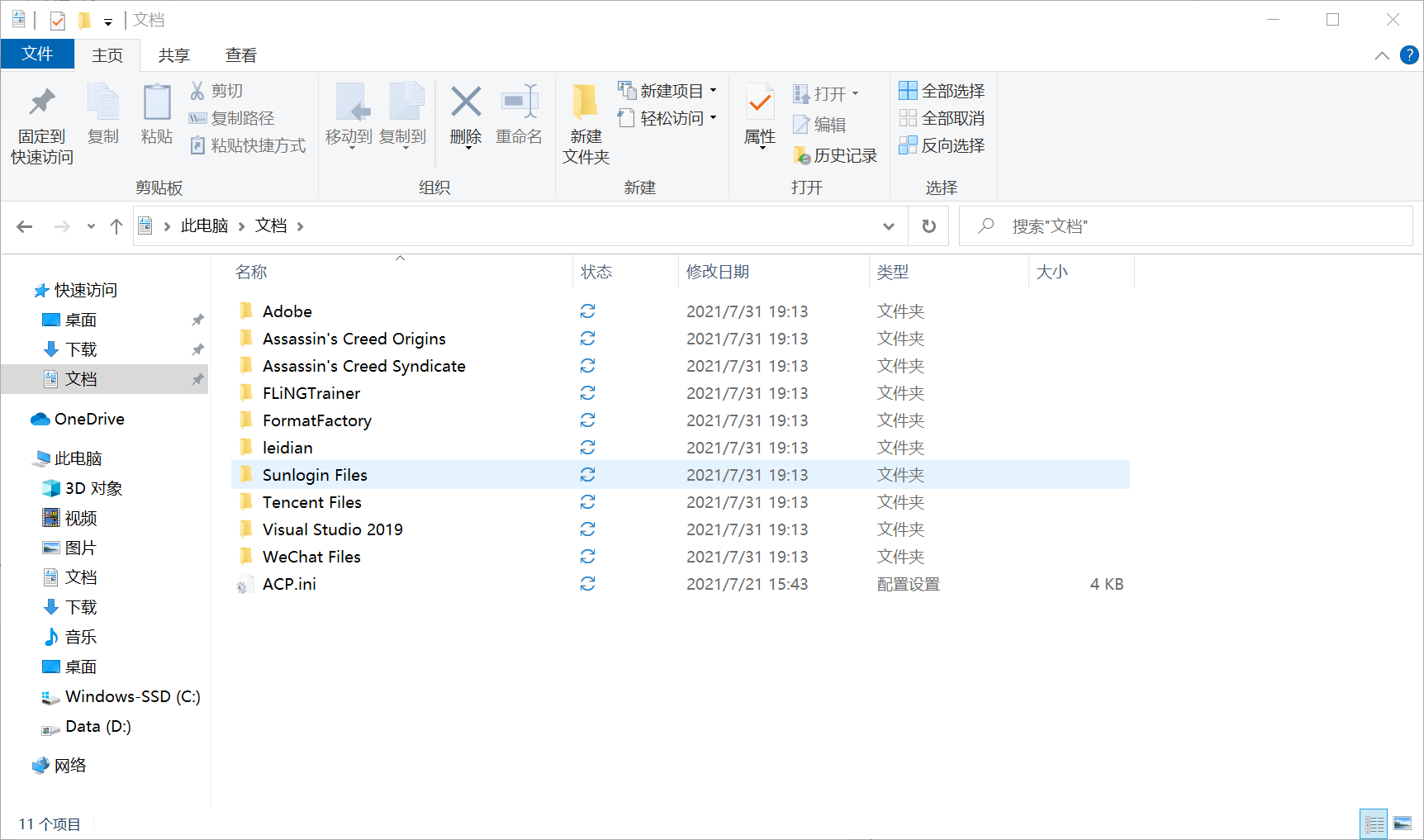Viewport: 1424px width, 840px height.
Task: Click Select all (全部选择)
Action: coord(942,91)
